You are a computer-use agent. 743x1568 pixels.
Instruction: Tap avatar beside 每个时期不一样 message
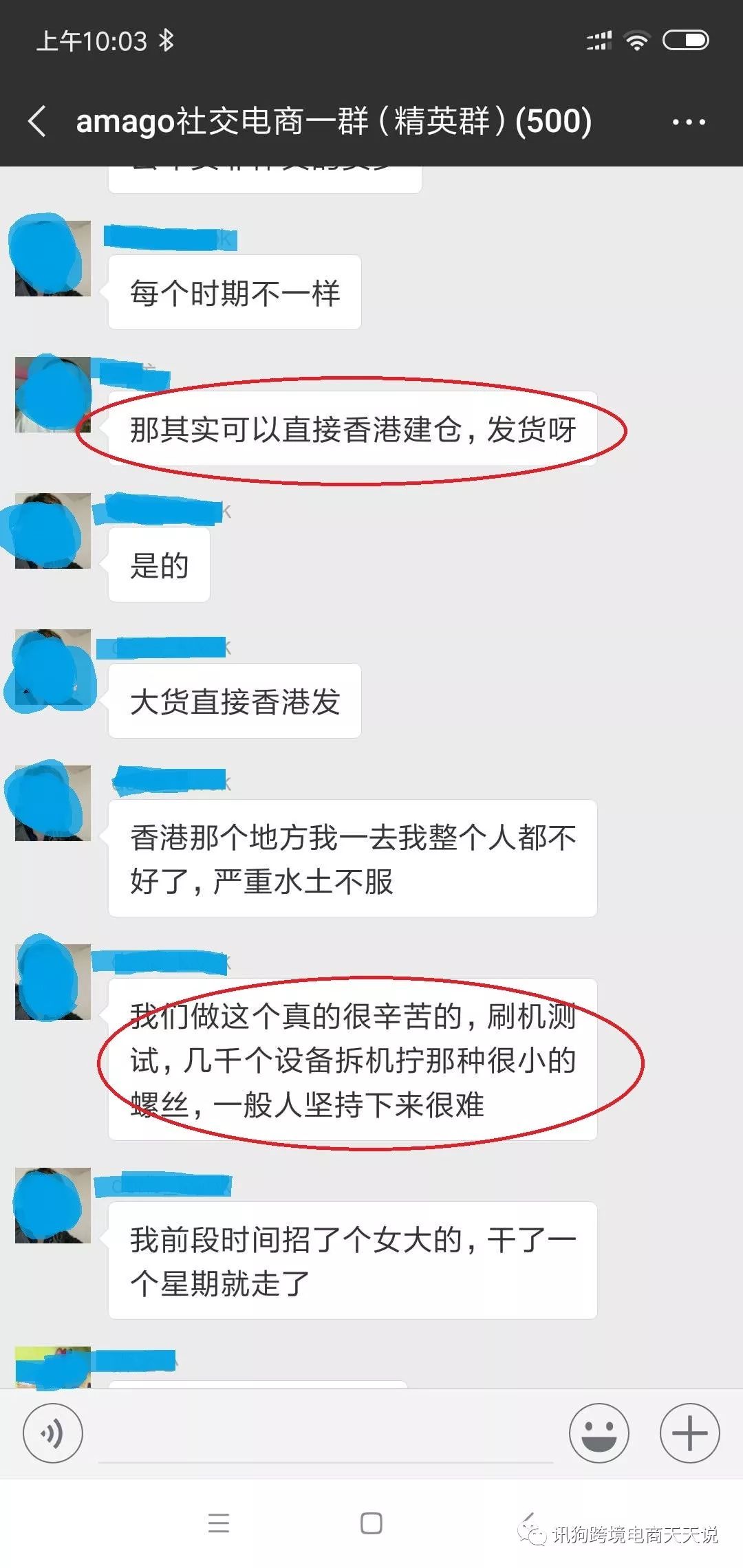53,259
